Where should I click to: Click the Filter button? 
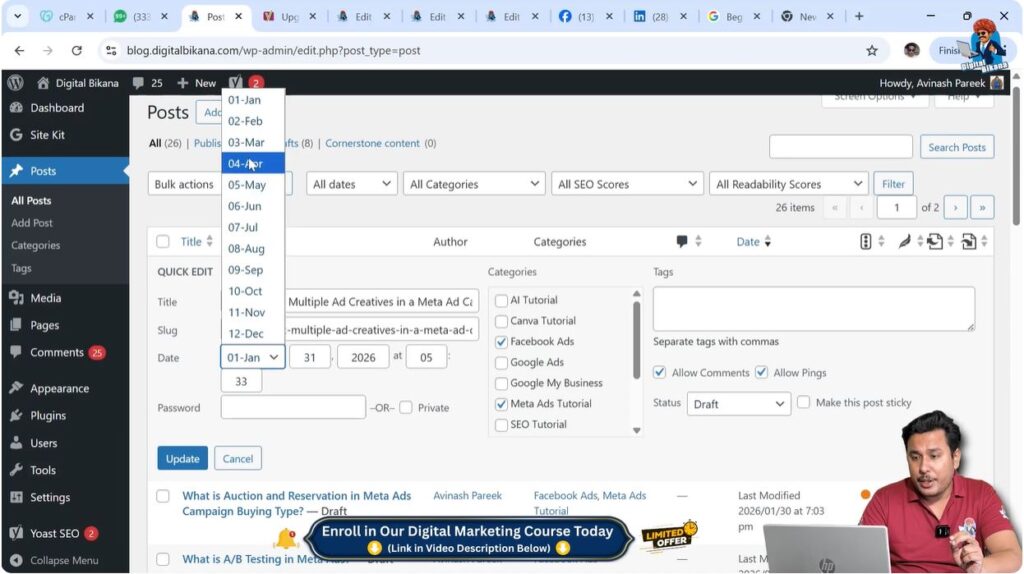click(x=893, y=184)
